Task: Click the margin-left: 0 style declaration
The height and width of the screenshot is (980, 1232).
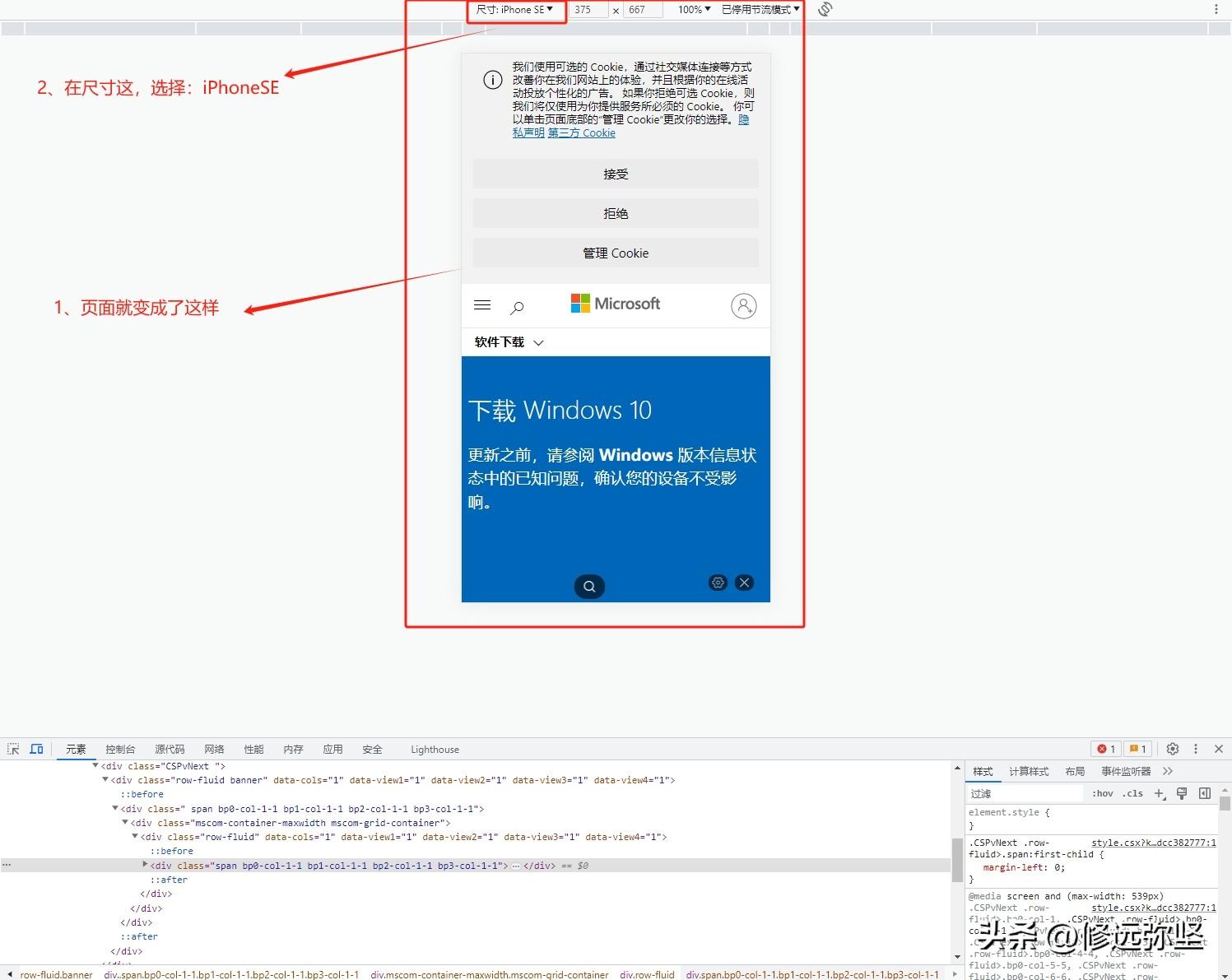Action: tap(1024, 867)
